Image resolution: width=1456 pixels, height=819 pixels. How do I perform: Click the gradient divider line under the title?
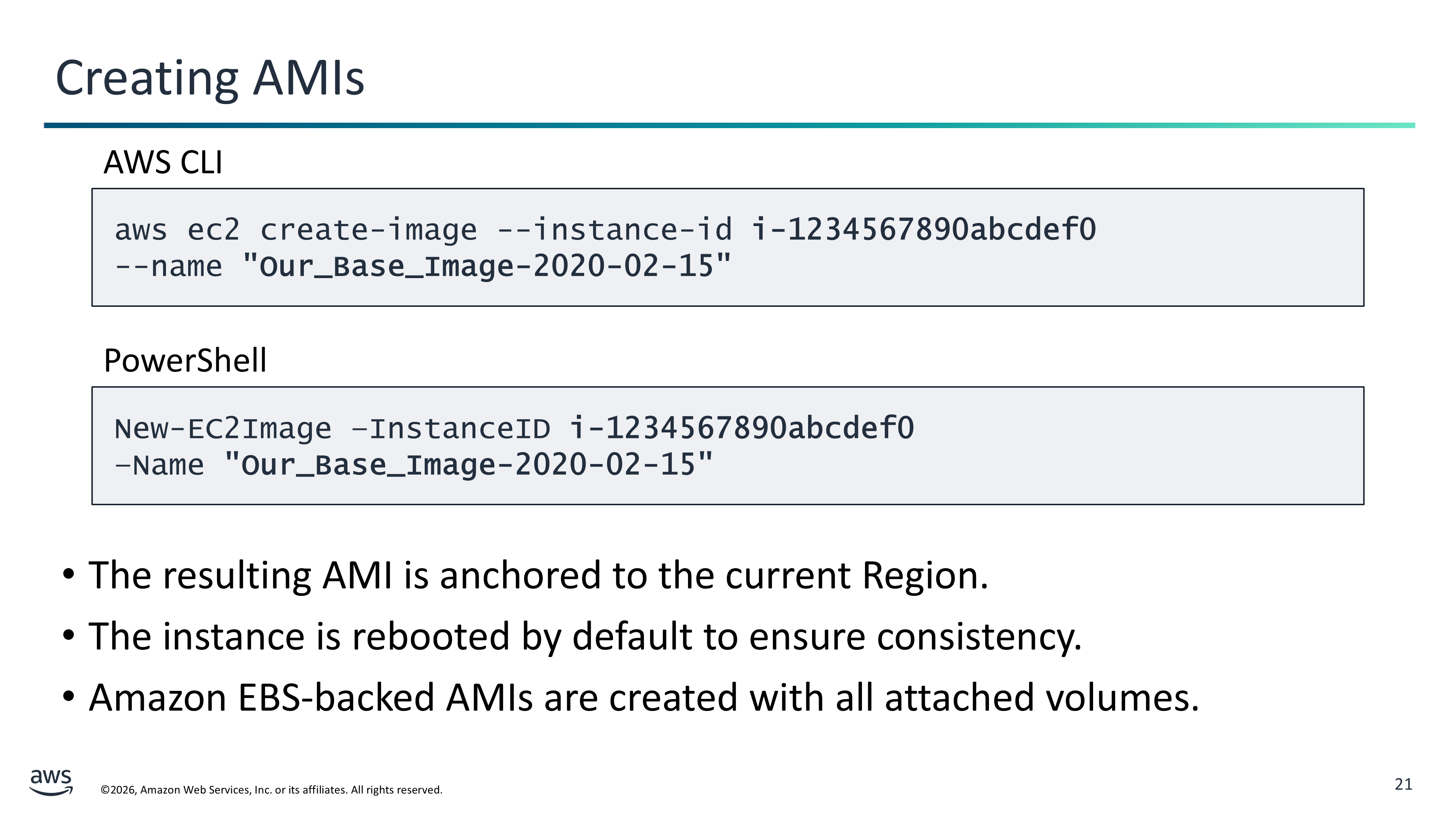coord(729,126)
